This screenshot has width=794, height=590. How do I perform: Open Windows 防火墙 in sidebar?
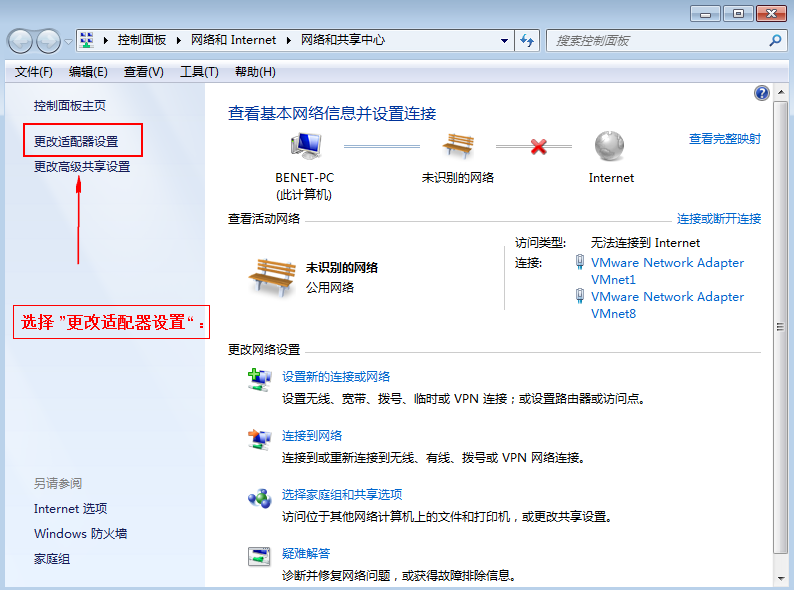click(81, 534)
